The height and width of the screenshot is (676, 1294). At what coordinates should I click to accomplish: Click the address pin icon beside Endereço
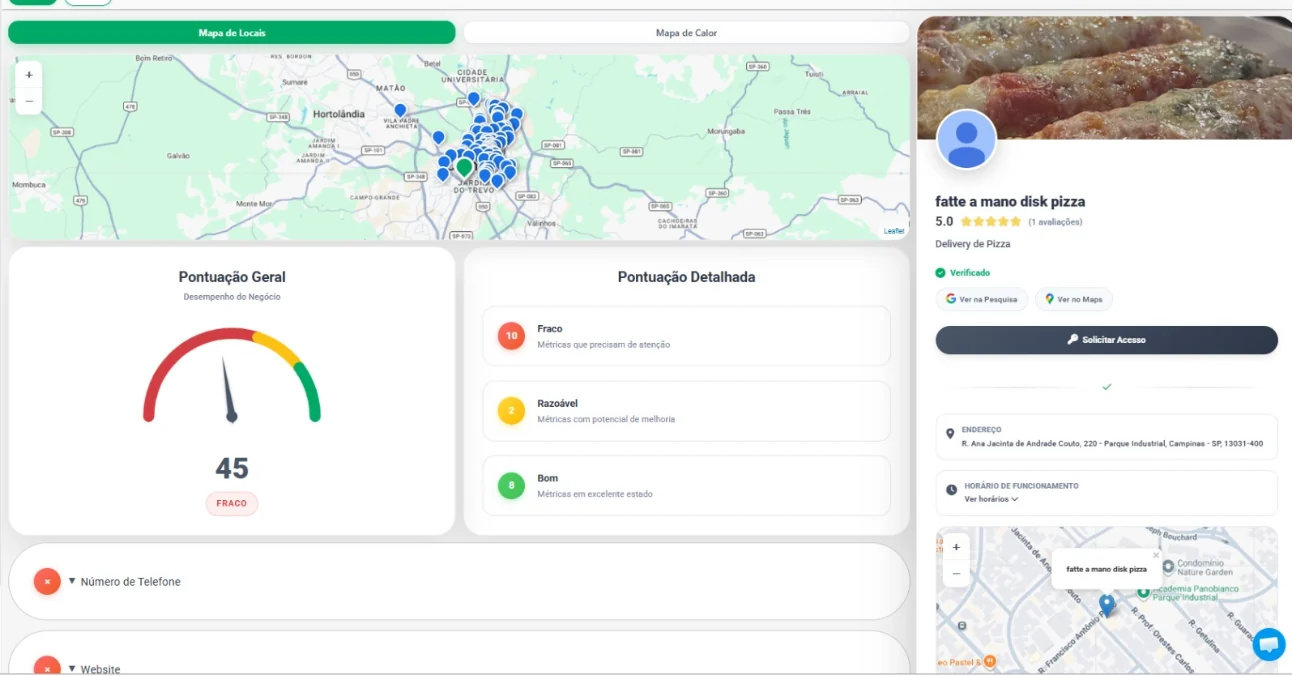[x=950, y=435]
